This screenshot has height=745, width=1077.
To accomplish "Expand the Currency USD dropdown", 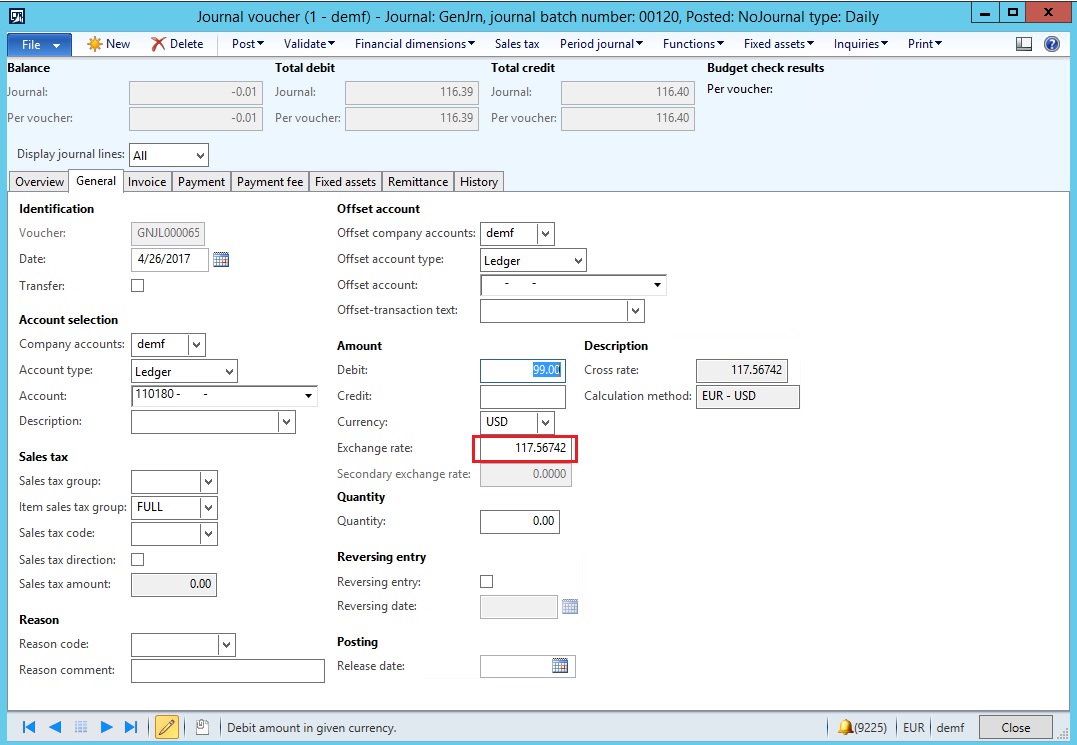I will click(545, 422).
